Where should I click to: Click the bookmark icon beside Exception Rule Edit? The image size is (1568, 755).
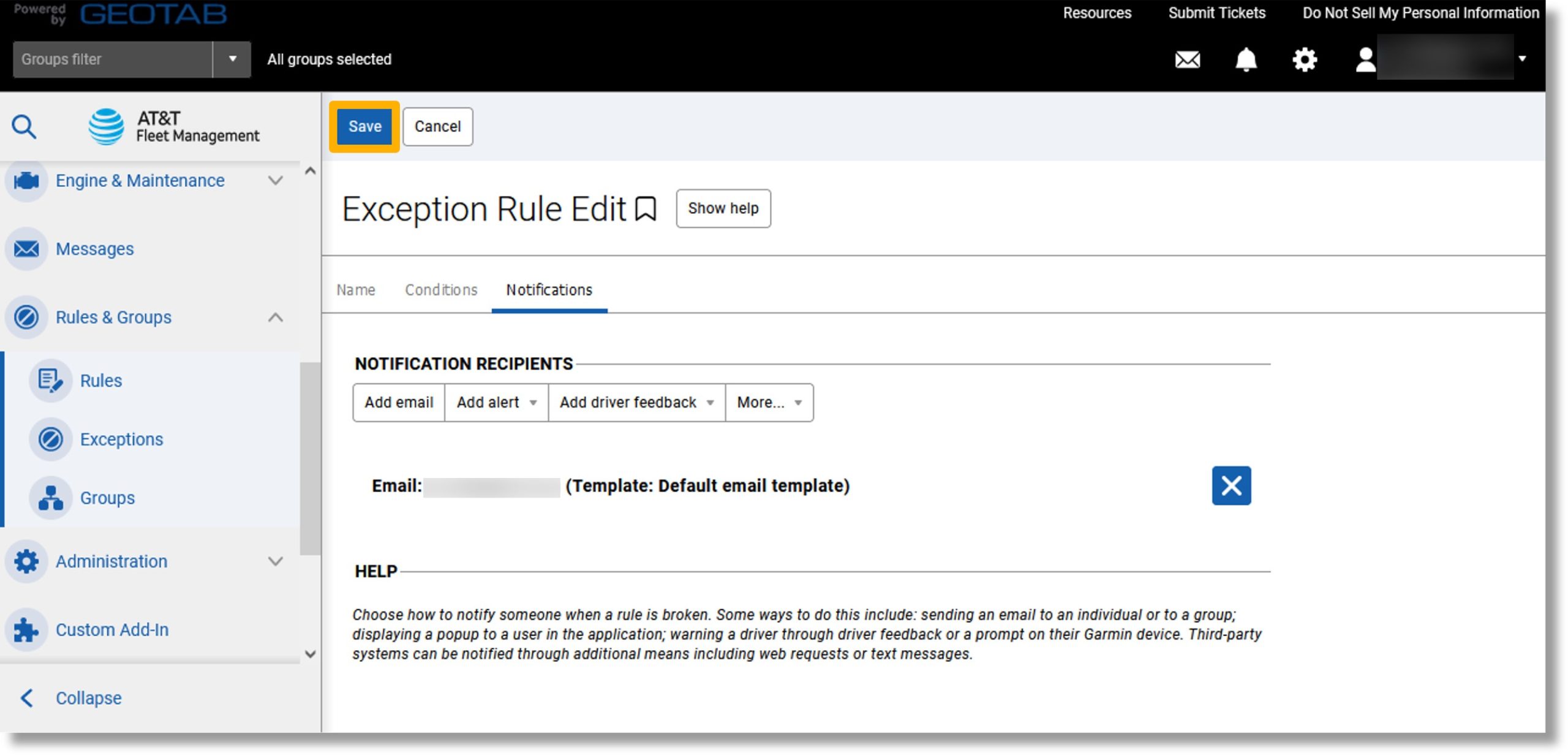point(646,209)
